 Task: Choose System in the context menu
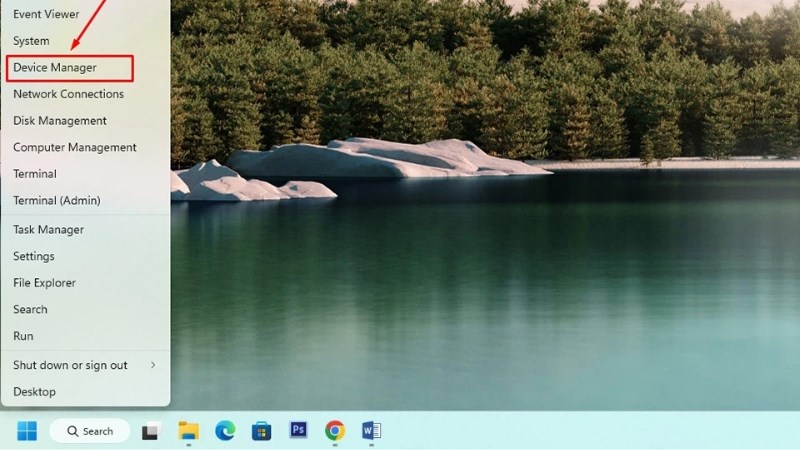(x=31, y=41)
